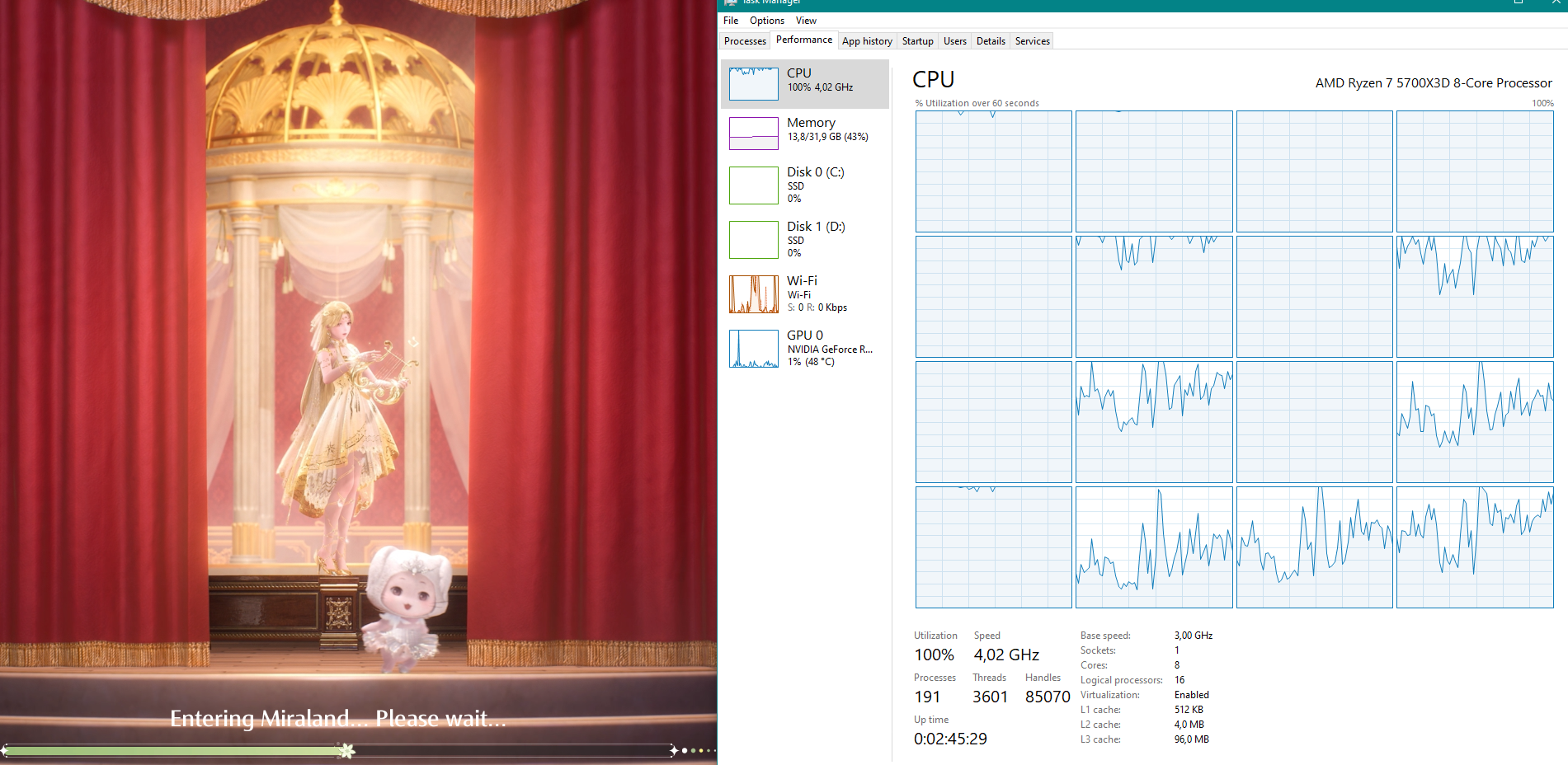Viewport: 1568px width, 765px height.
Task: Click the Threads count "3601"
Action: (990, 697)
